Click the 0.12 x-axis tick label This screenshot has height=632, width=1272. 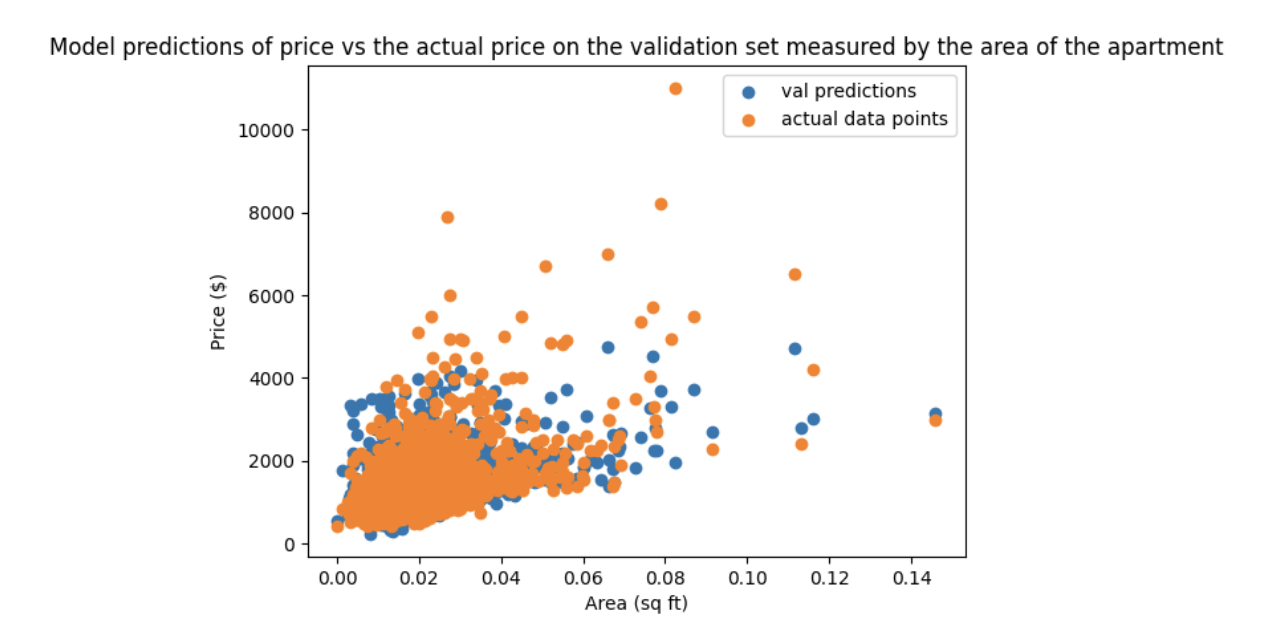(828, 578)
